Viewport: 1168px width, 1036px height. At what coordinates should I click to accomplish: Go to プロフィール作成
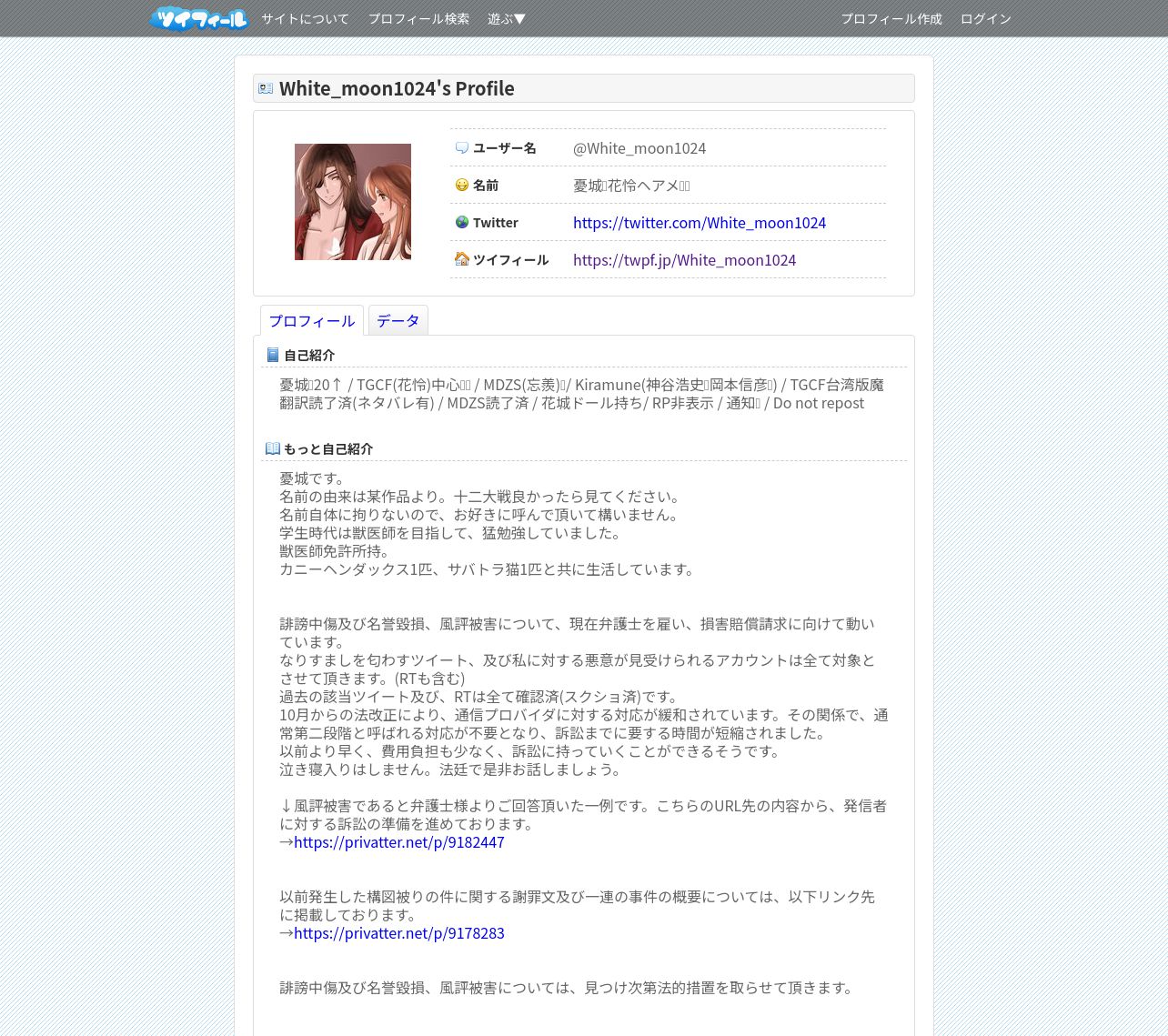click(x=891, y=18)
